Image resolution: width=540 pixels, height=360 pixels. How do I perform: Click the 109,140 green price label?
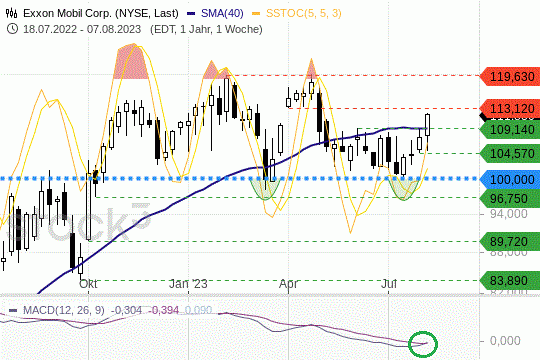tap(510, 130)
